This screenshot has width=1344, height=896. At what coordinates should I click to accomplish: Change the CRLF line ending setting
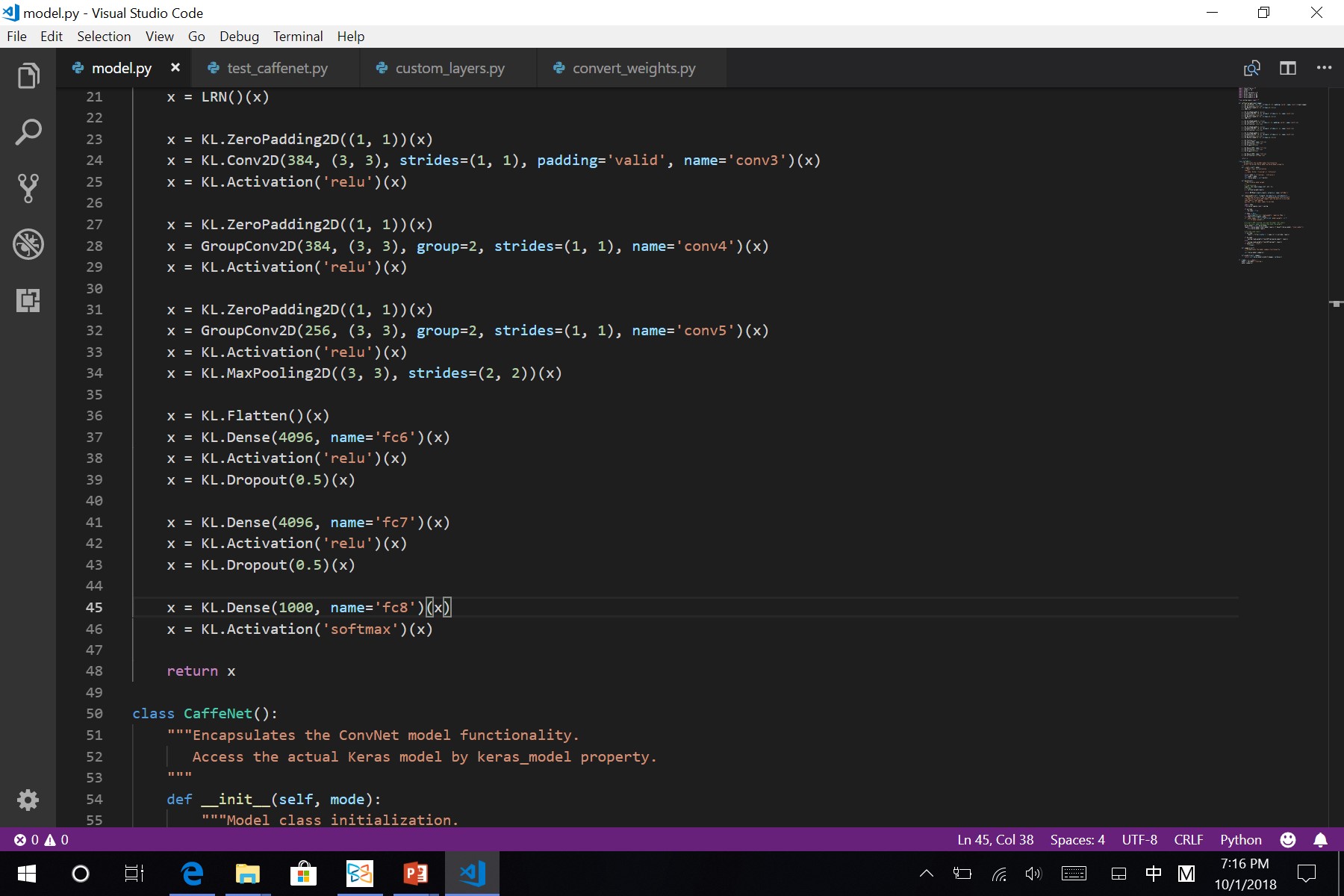tap(1188, 840)
